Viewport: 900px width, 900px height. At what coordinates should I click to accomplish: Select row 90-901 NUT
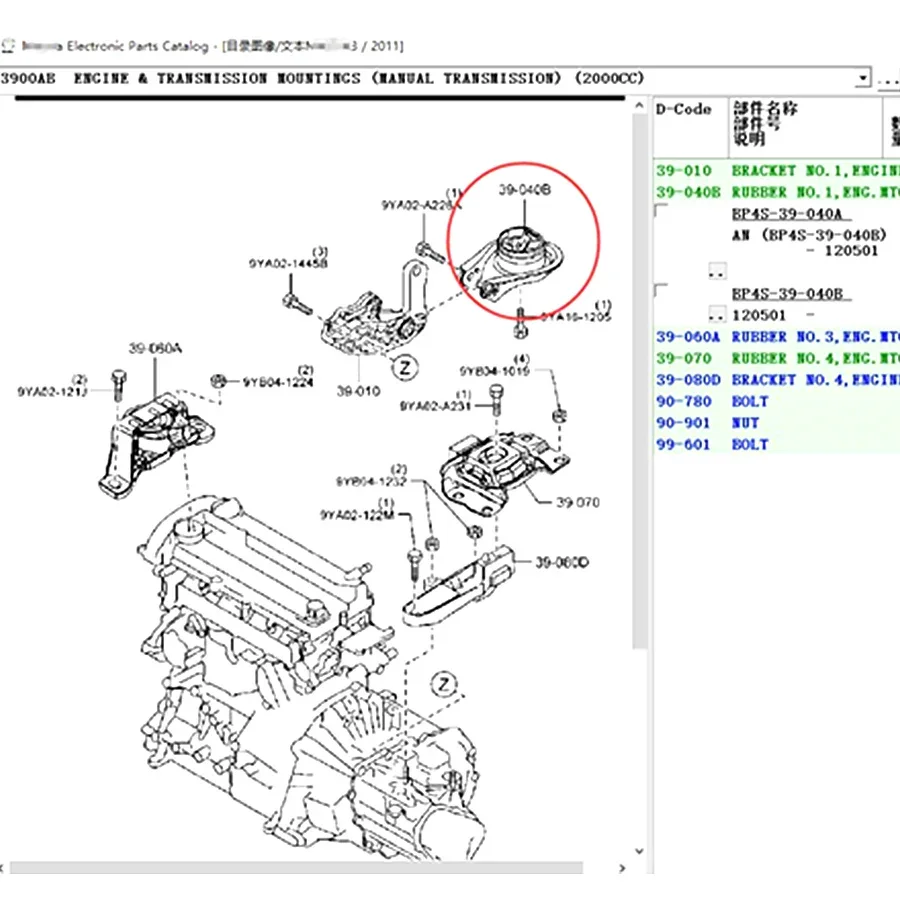click(777, 423)
